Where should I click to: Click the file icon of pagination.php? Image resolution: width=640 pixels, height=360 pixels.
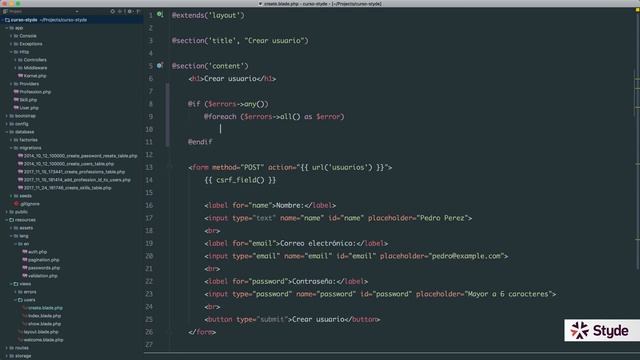click(x=25, y=260)
